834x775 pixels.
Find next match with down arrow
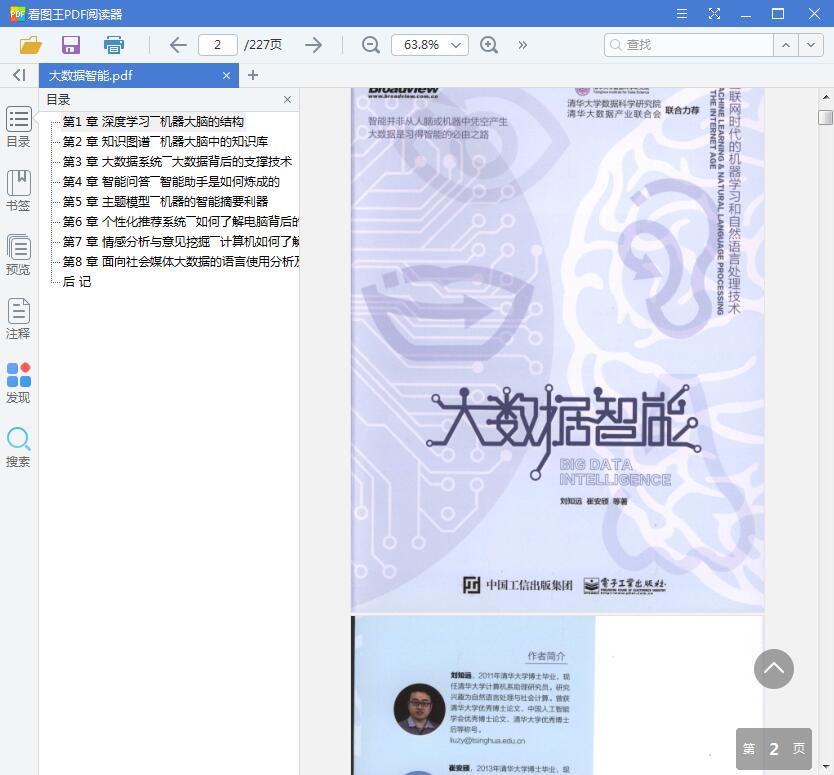811,45
